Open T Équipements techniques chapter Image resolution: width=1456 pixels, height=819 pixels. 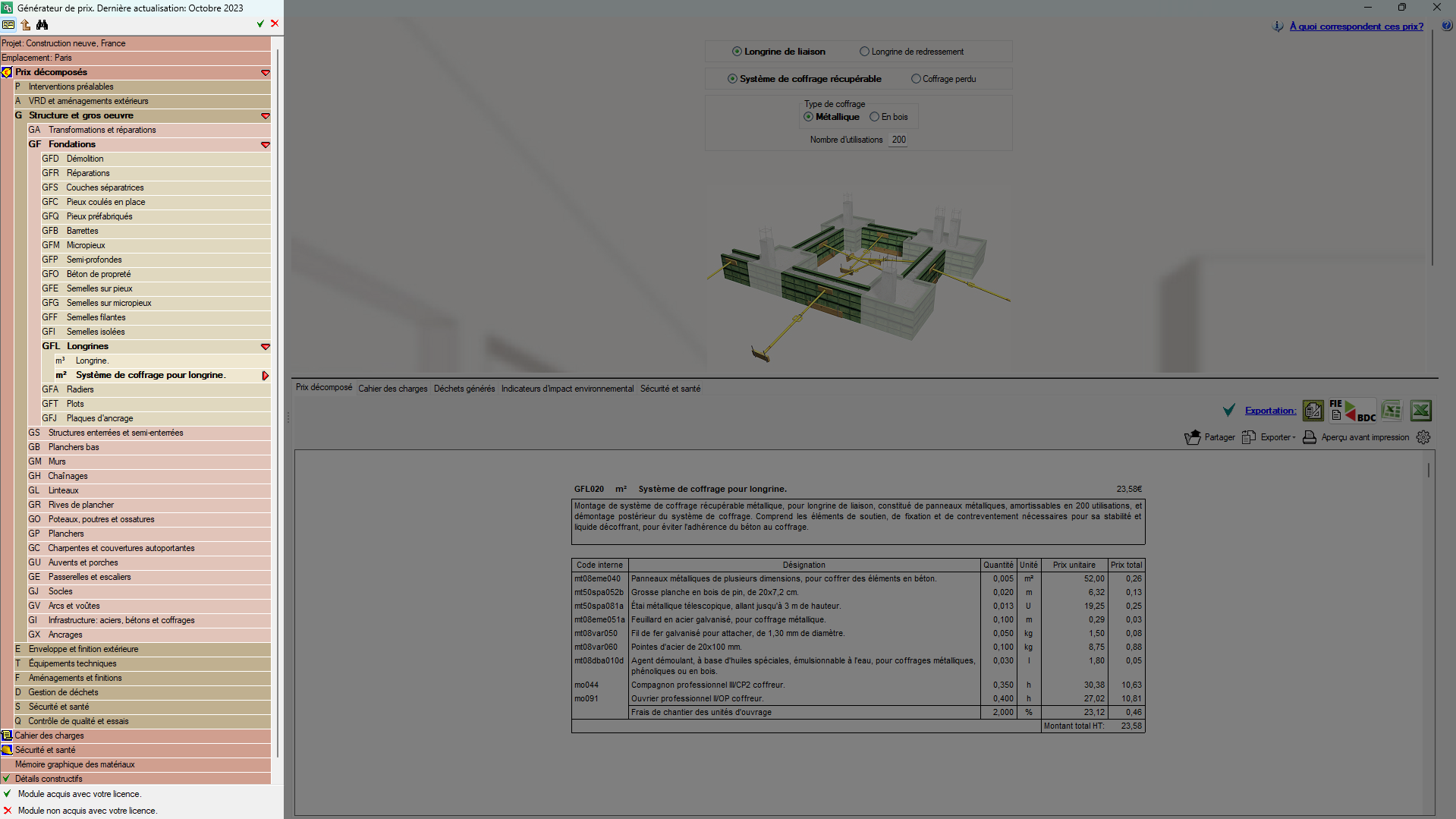[142, 663]
